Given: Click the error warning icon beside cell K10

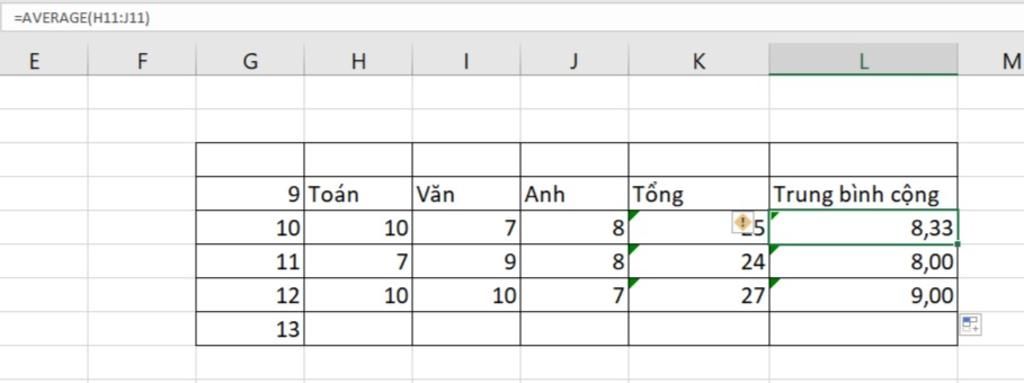Looking at the screenshot, I should 742,222.
